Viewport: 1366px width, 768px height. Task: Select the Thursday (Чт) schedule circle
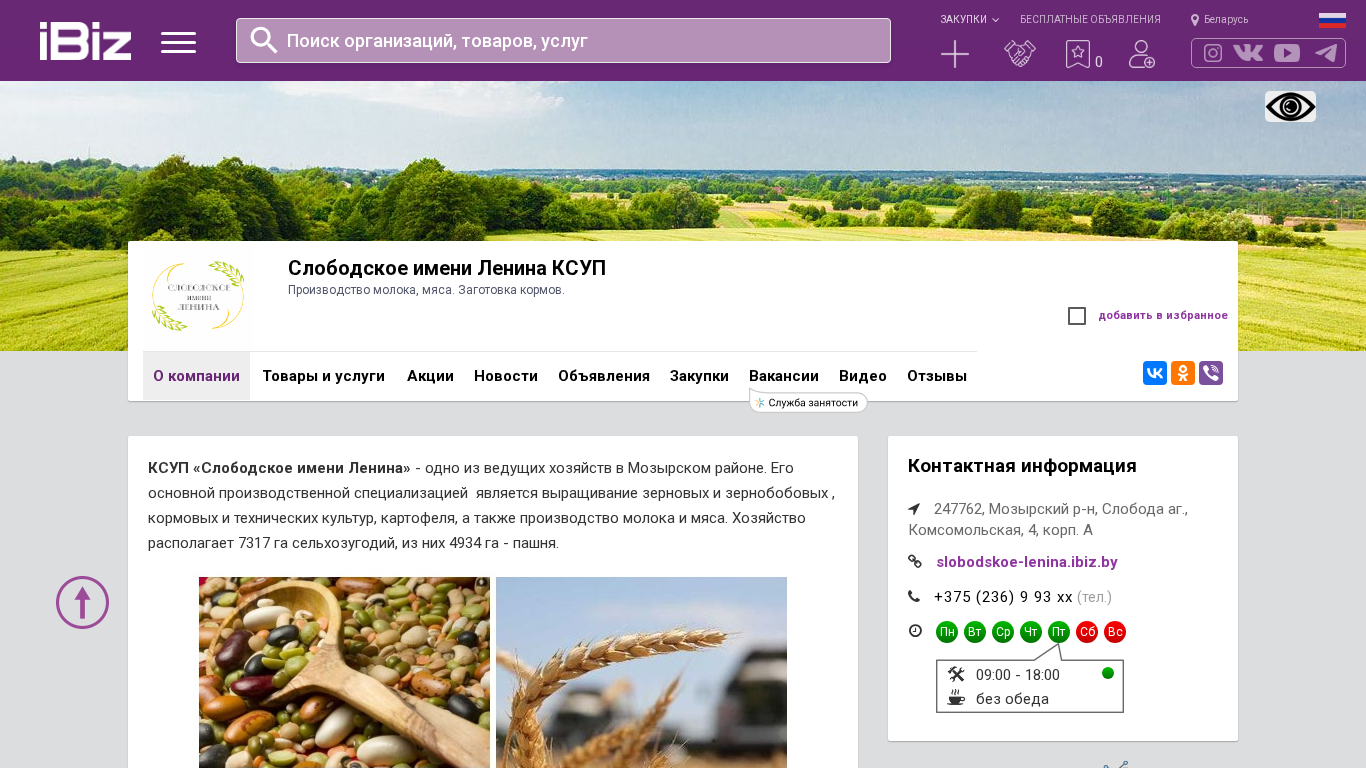pos(1031,632)
